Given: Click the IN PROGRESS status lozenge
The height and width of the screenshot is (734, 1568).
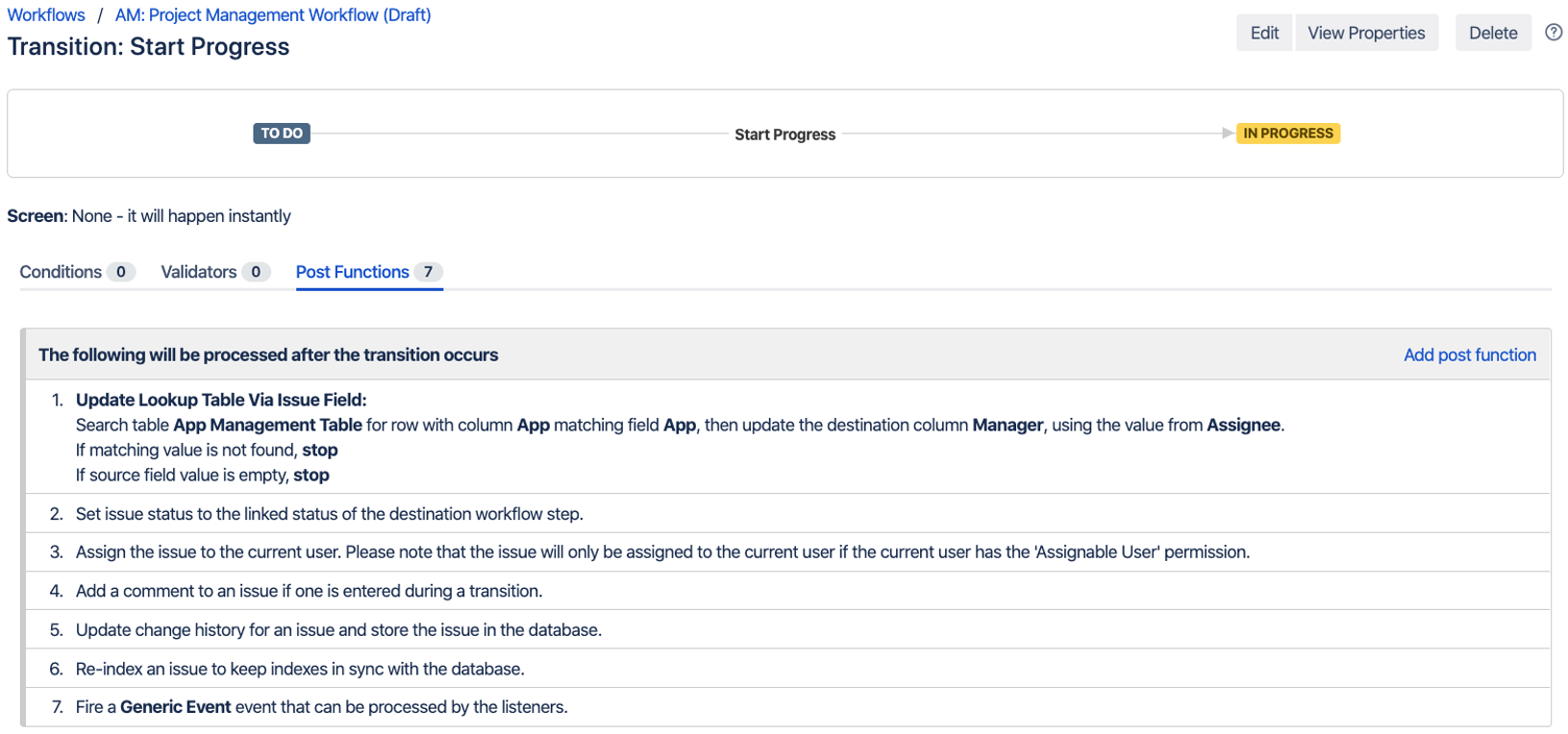Looking at the screenshot, I should tap(1287, 134).
